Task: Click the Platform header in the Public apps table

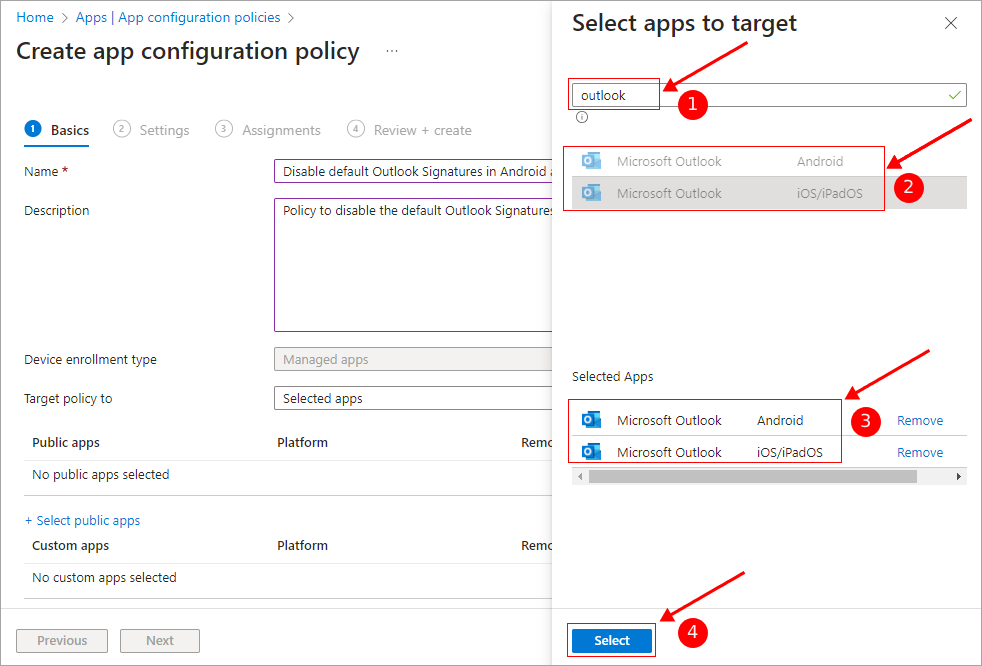Action: 302,442
